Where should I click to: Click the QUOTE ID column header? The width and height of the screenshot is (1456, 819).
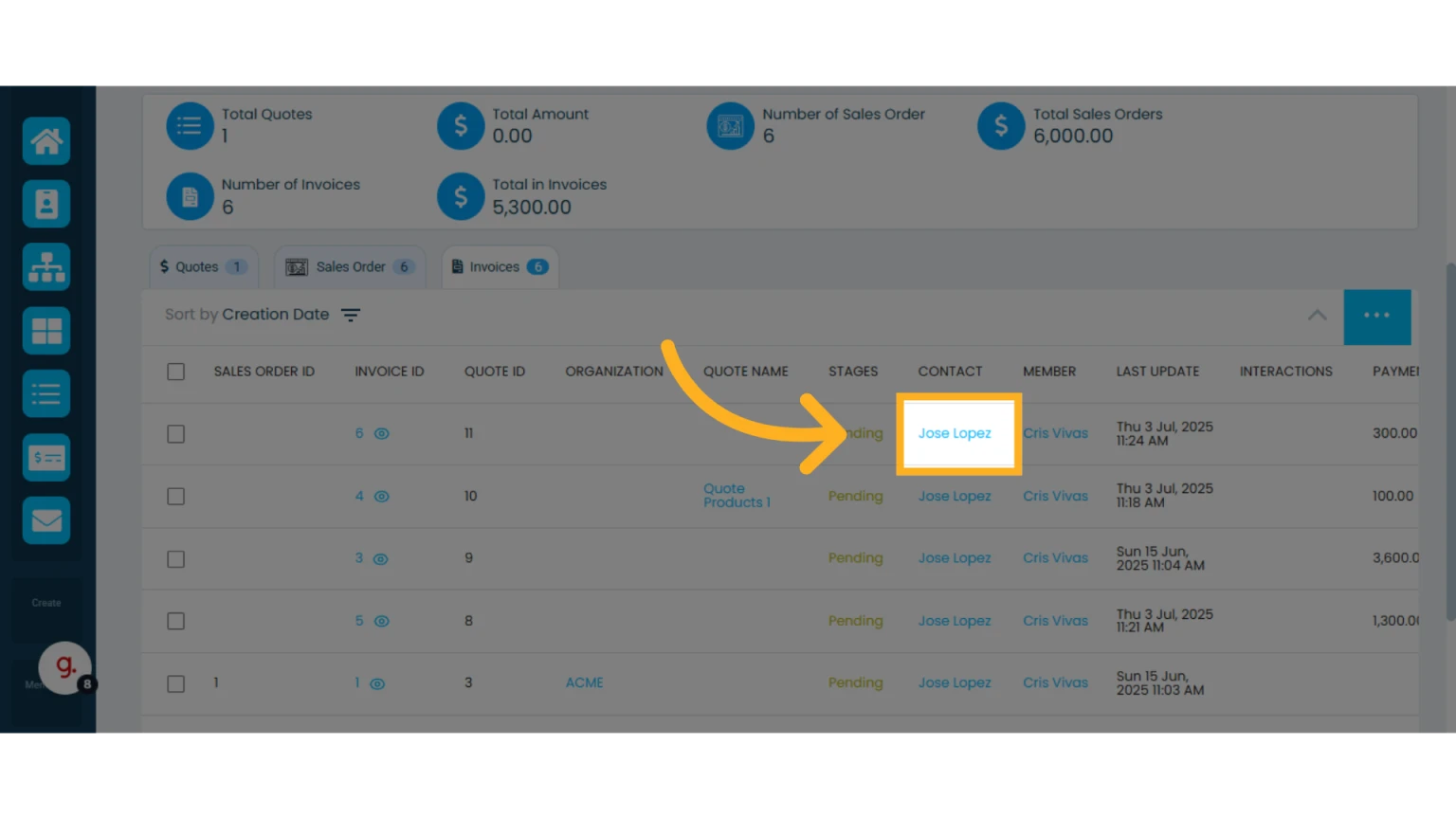tap(495, 372)
